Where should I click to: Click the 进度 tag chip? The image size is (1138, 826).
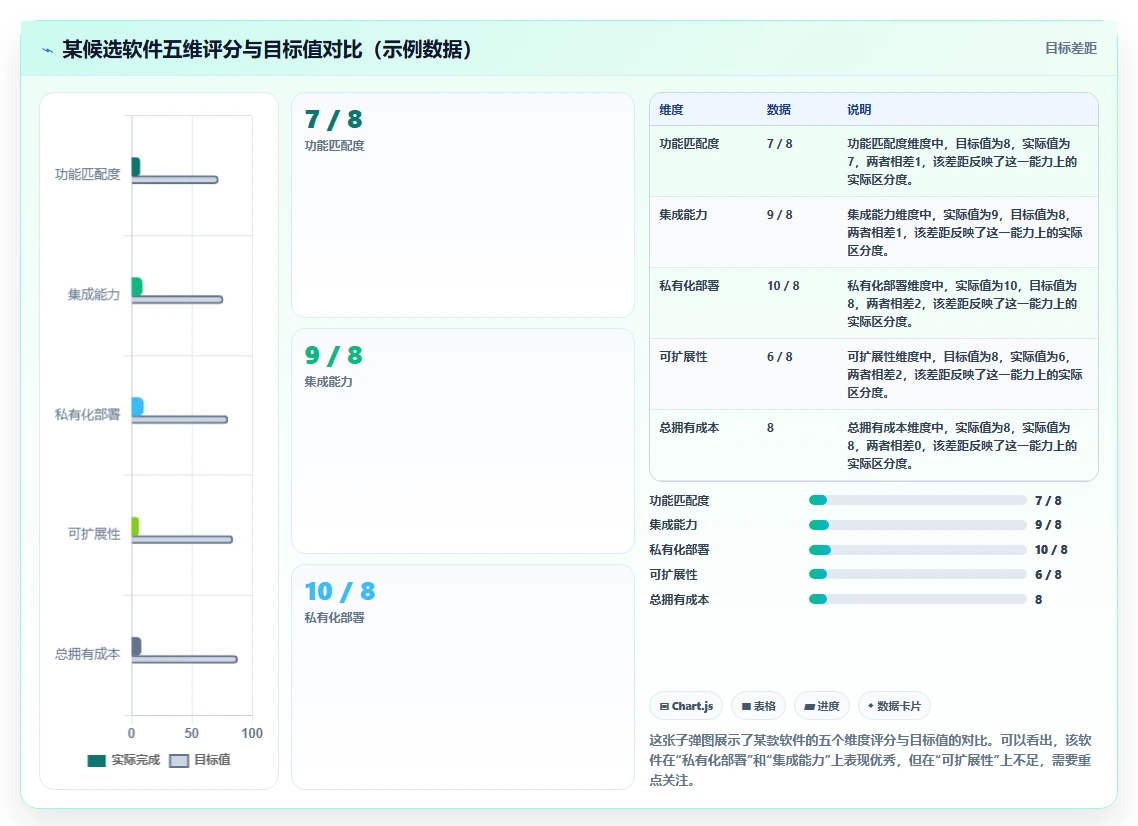pyautogui.click(x=822, y=706)
